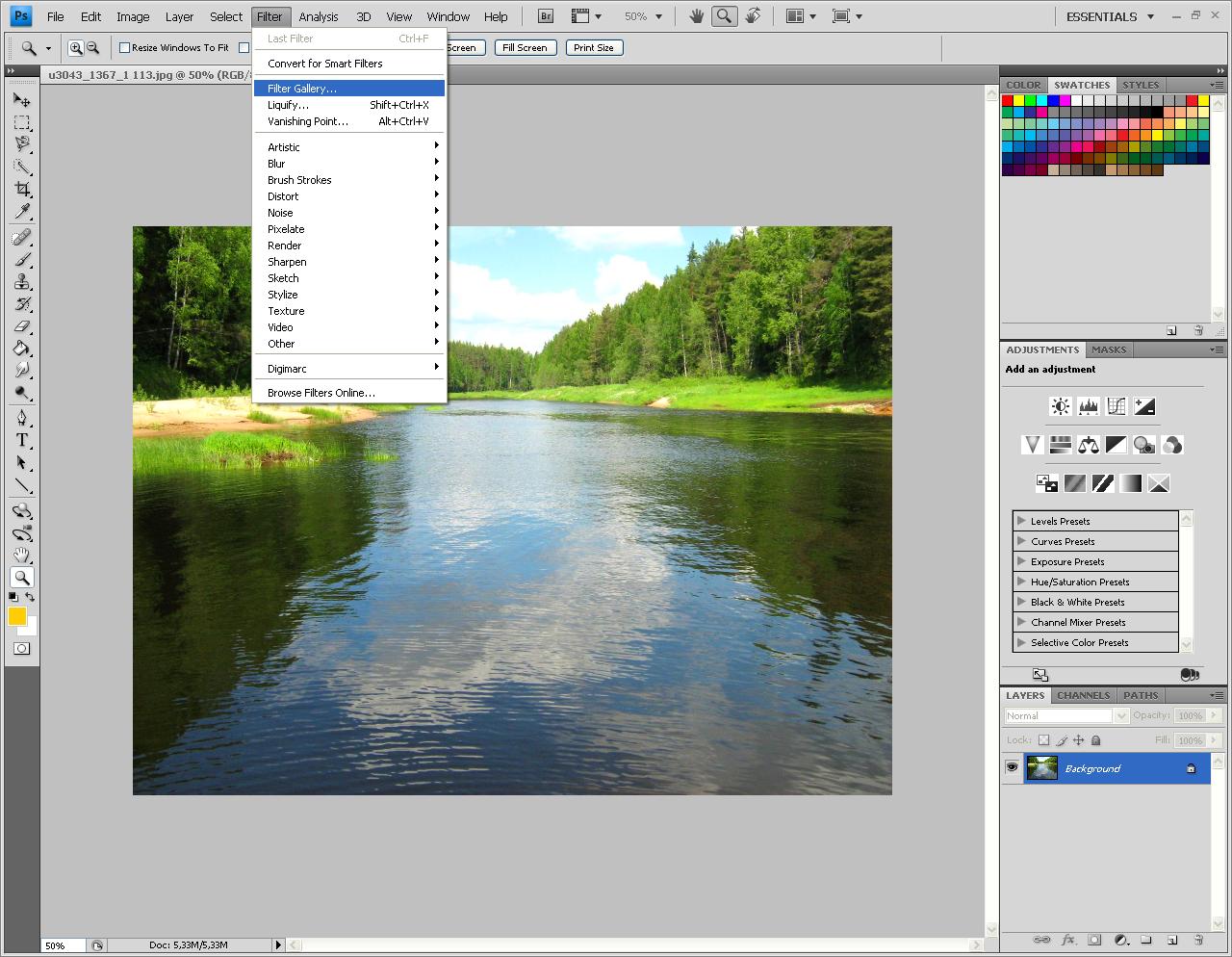Add a Brightness/Contrast adjustment
Image resolution: width=1232 pixels, height=957 pixels.
pyautogui.click(x=1061, y=406)
